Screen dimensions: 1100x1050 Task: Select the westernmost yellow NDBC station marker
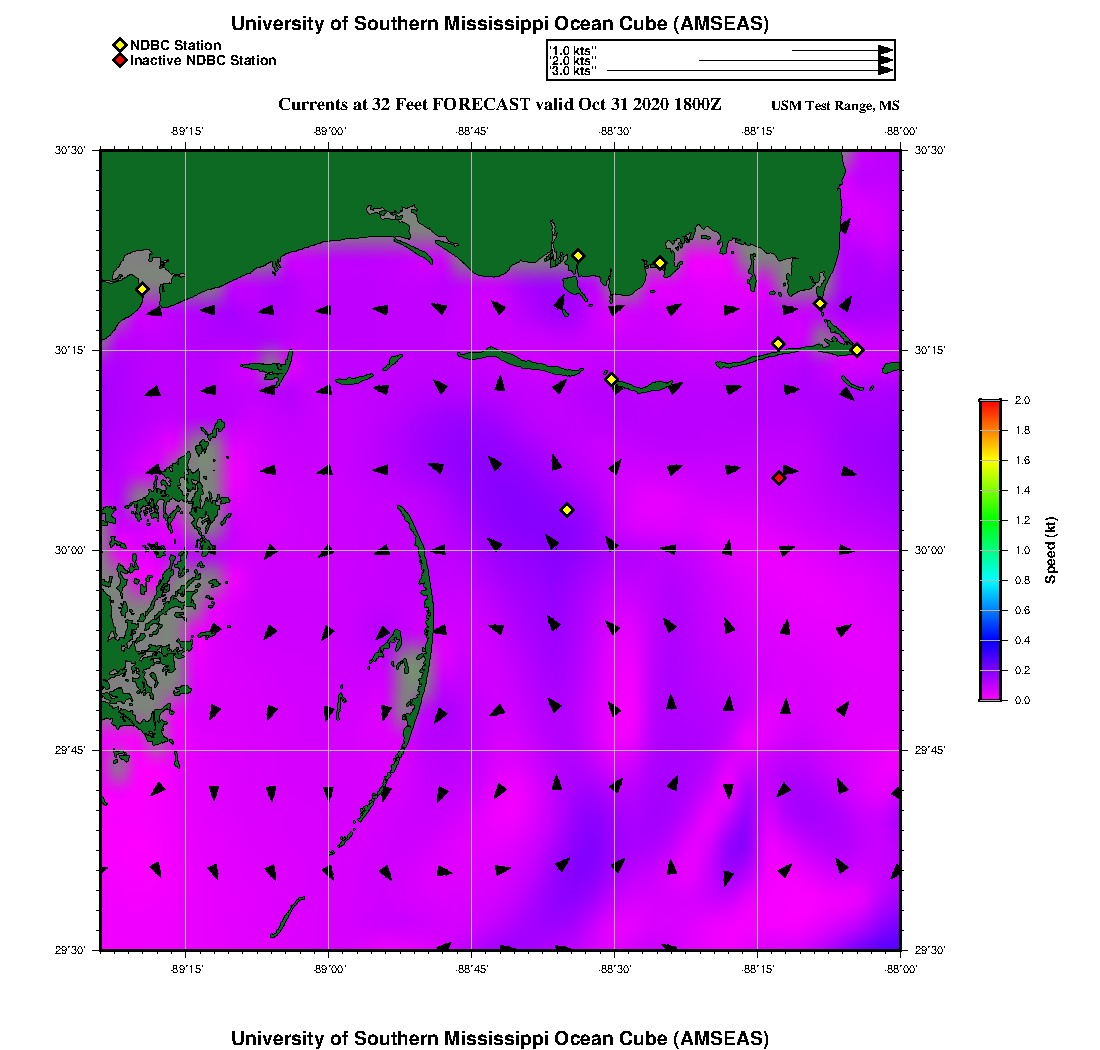click(x=142, y=289)
